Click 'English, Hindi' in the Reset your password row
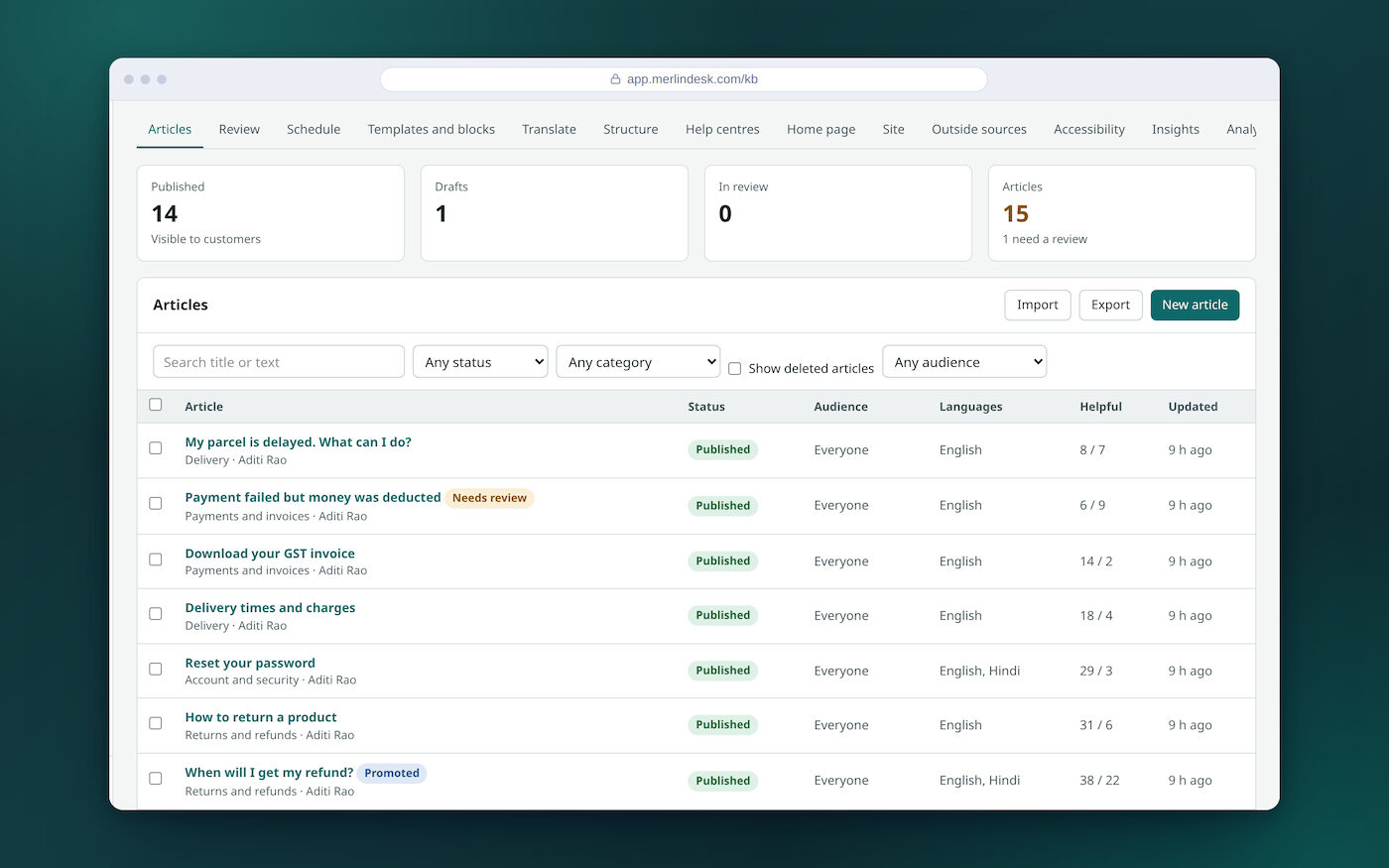1389x868 pixels. tap(980, 671)
